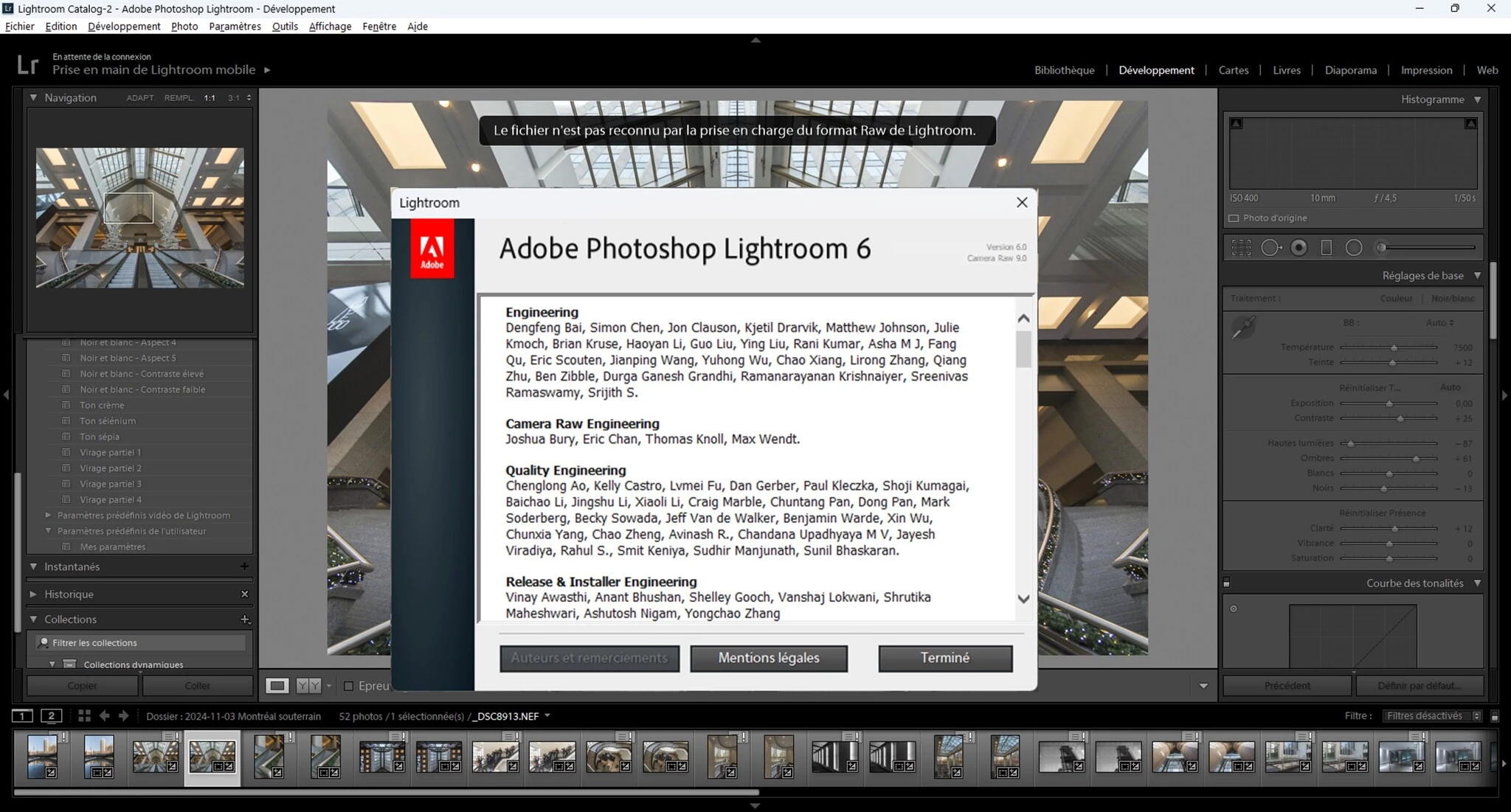Open the Filtres désactivés dropdown
The height and width of the screenshot is (812, 1511).
pos(1432,715)
